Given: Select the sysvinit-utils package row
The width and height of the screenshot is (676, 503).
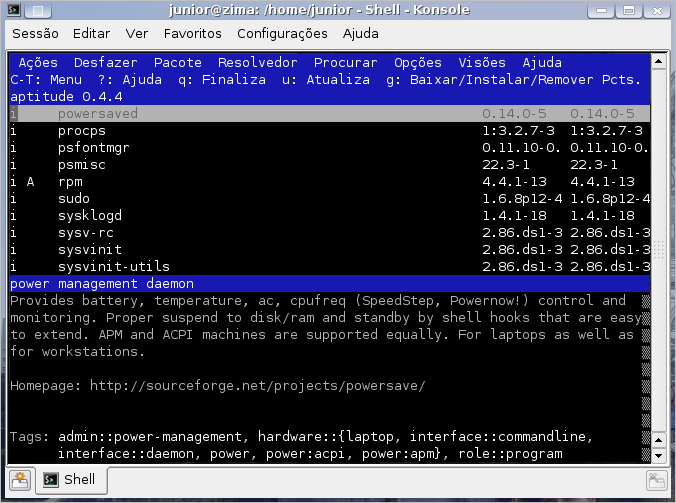Looking at the screenshot, I should pyautogui.click(x=330, y=266).
